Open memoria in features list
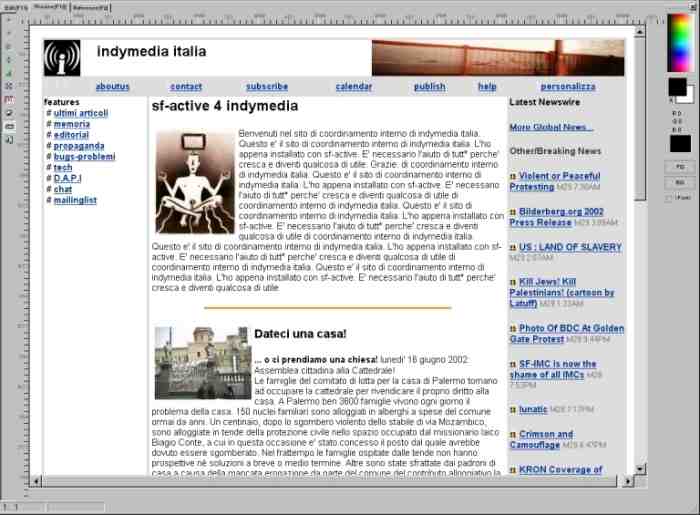This screenshot has height=515, width=700. click(x=72, y=124)
